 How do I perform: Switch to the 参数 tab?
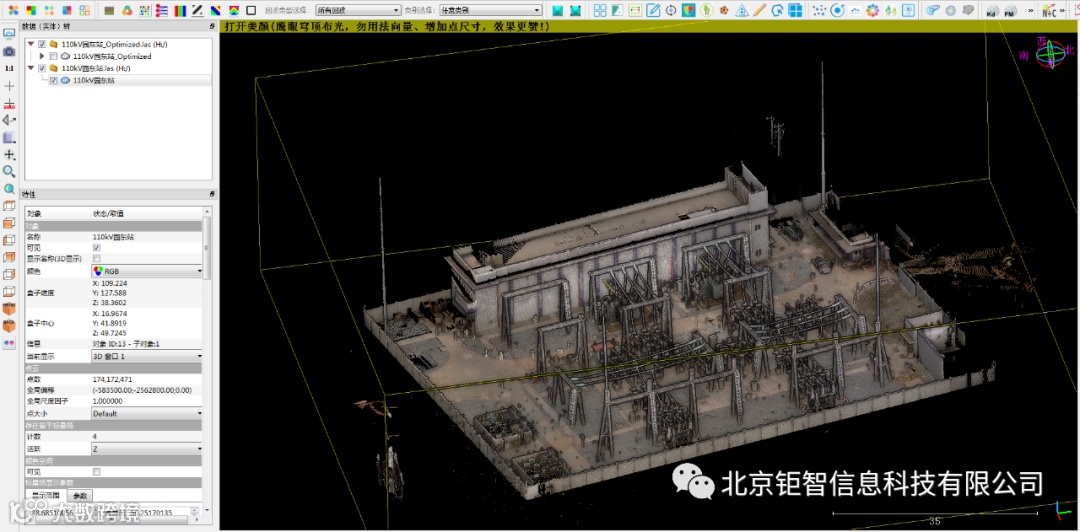click(80, 496)
